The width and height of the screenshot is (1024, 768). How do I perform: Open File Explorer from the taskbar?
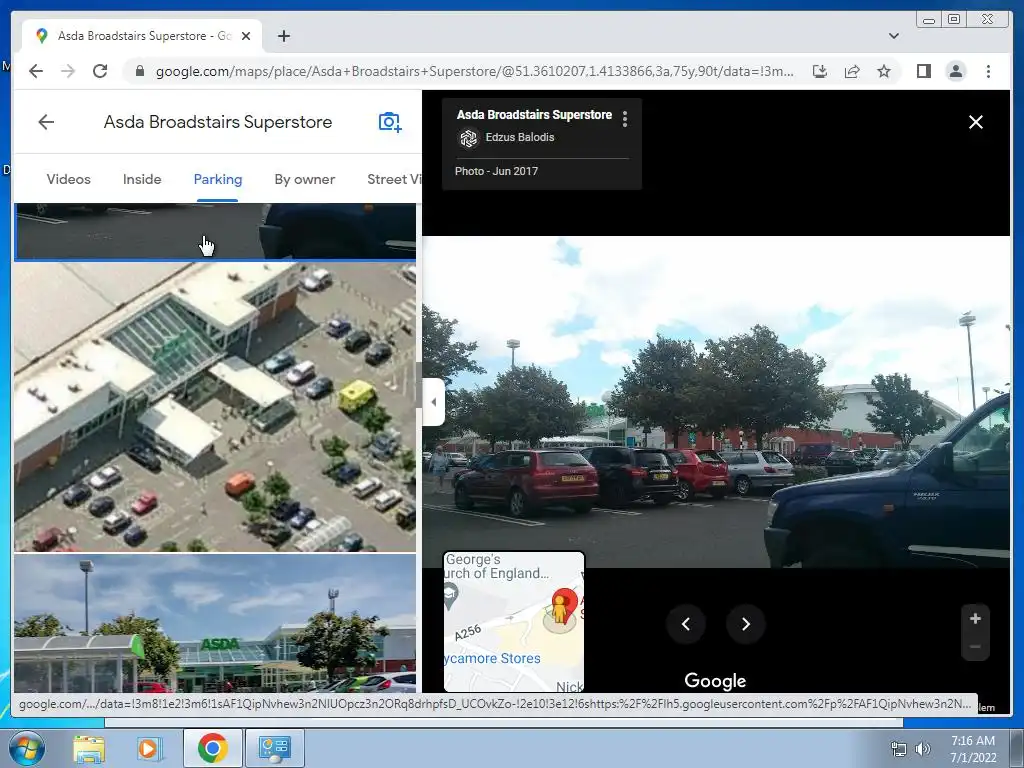88,748
